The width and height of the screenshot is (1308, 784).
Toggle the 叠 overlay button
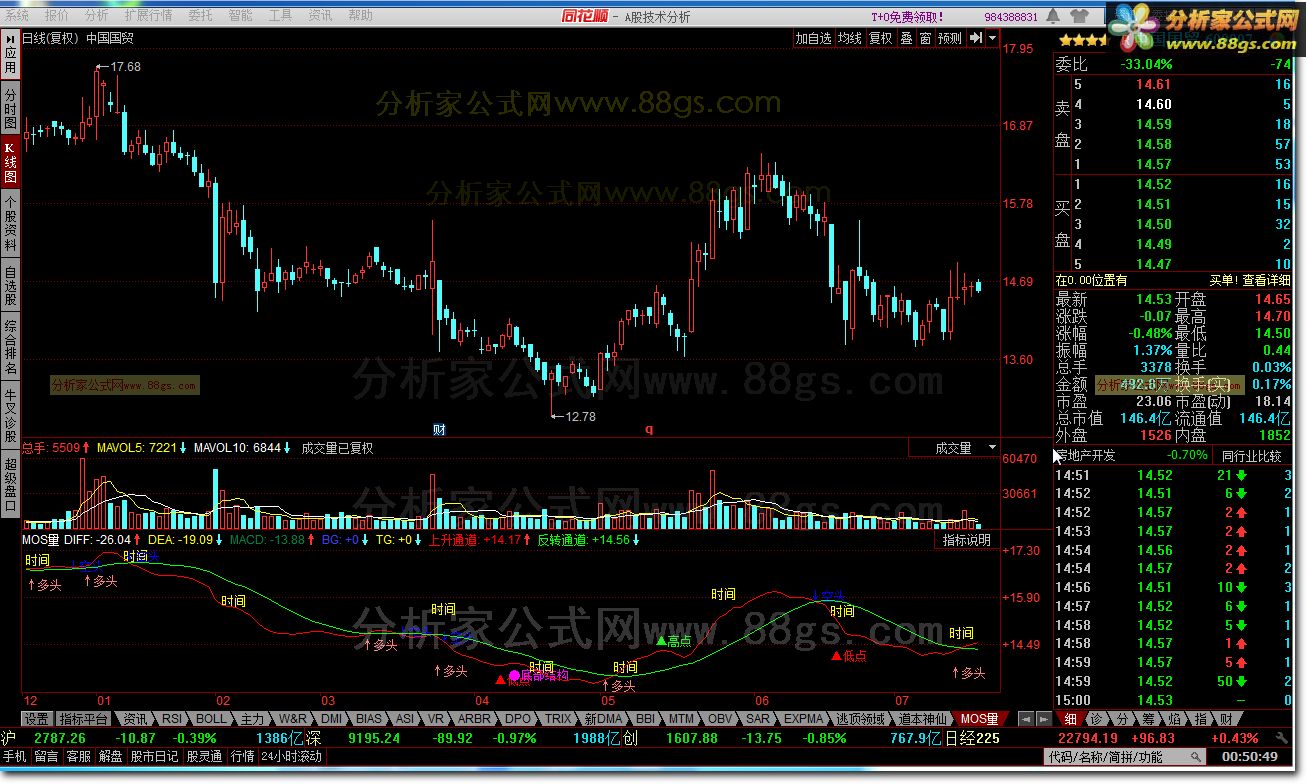pyautogui.click(x=906, y=38)
